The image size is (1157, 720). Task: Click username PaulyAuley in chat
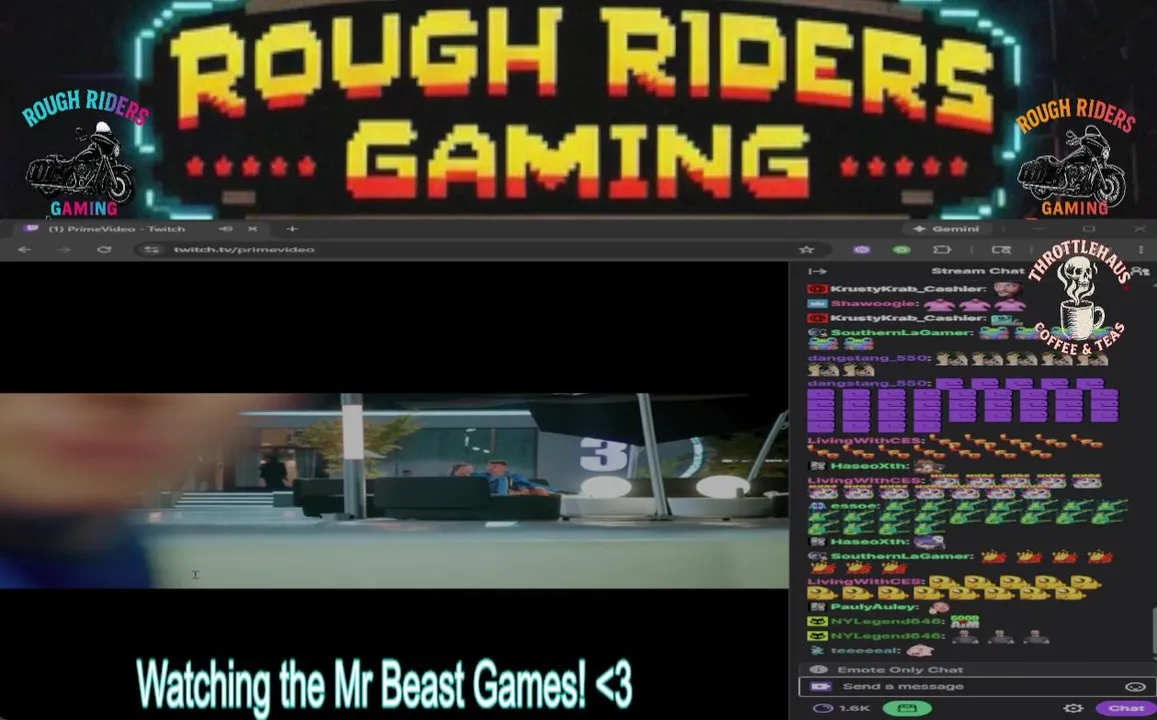point(874,606)
